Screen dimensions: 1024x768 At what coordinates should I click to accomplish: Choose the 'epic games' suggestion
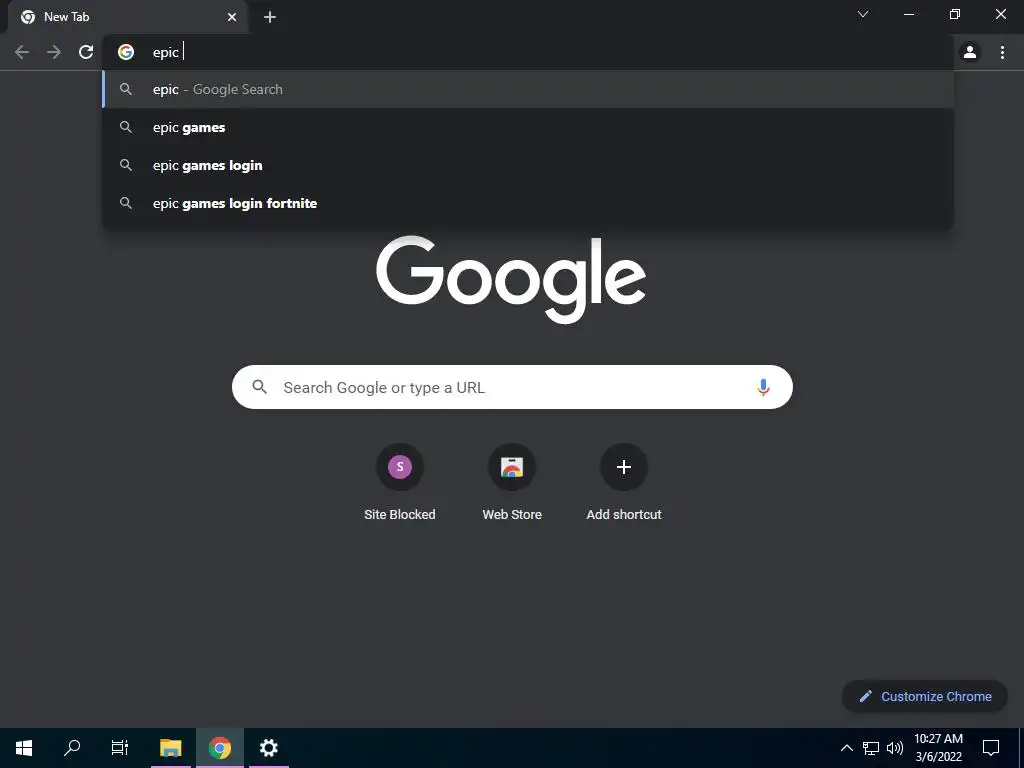point(528,127)
